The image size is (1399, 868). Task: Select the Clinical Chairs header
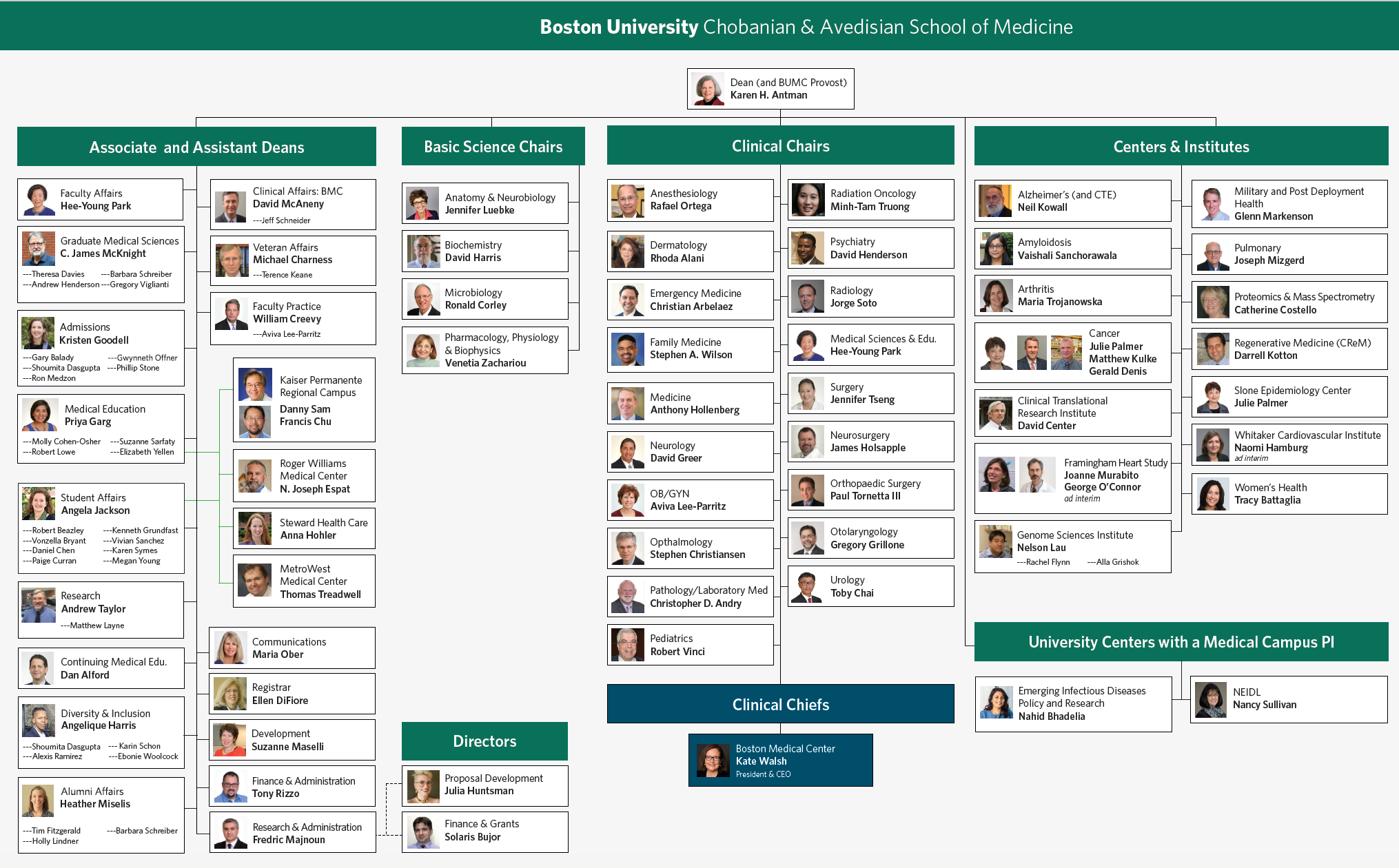pos(781,145)
